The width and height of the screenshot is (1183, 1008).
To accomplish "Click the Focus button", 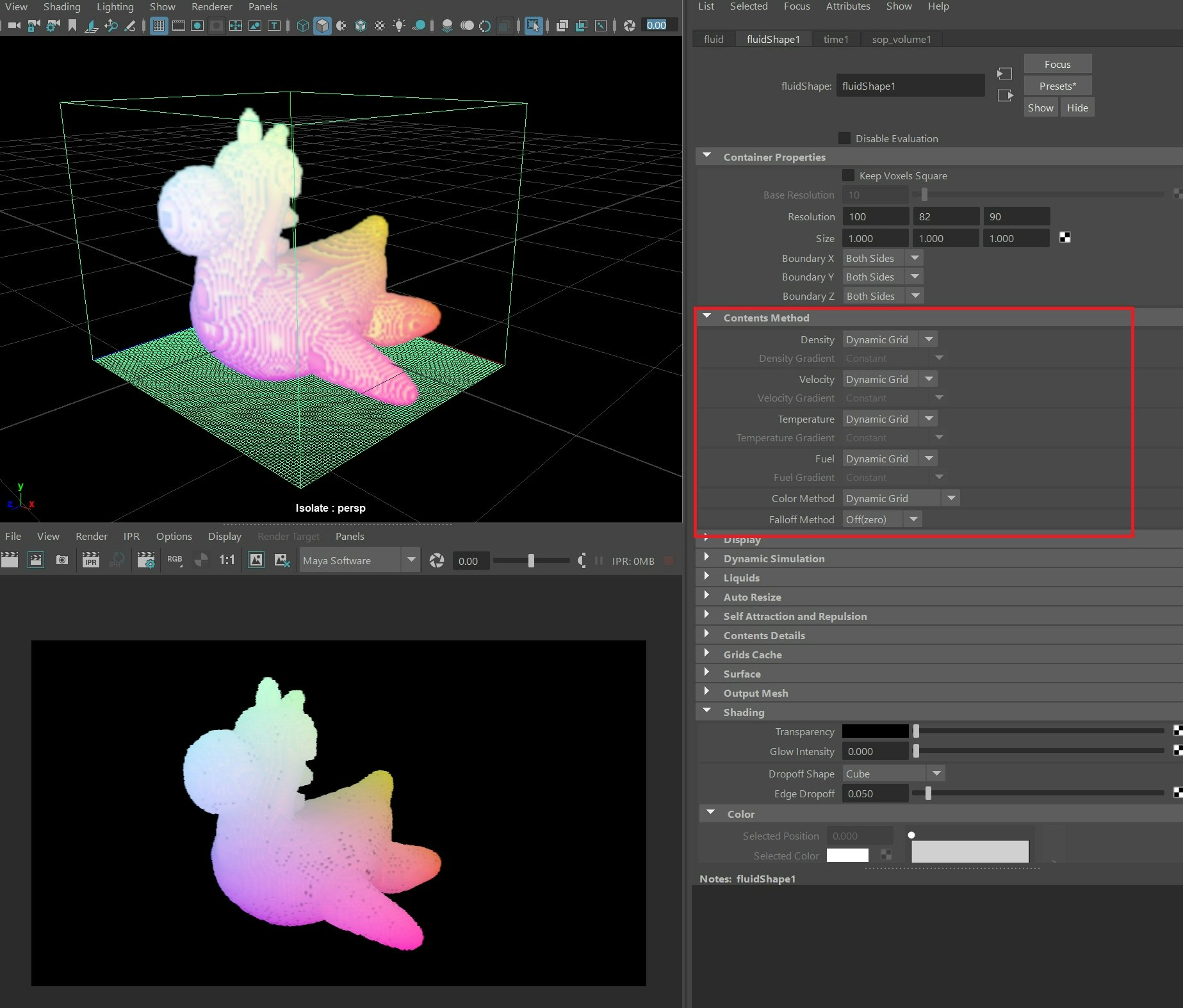I will [1057, 64].
